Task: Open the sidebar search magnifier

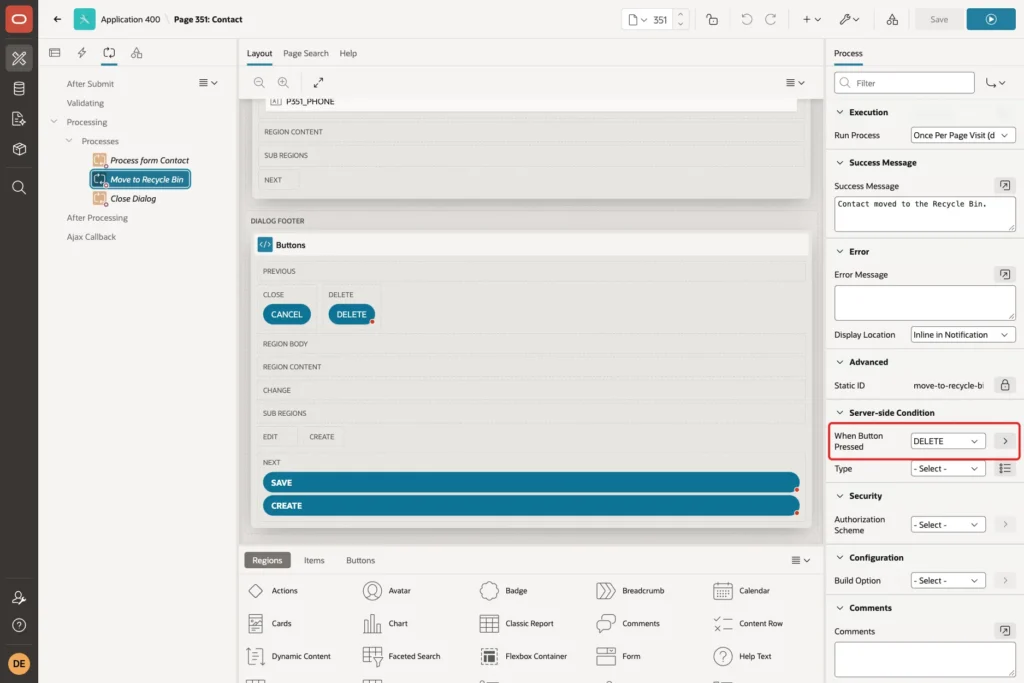Action: tap(19, 188)
